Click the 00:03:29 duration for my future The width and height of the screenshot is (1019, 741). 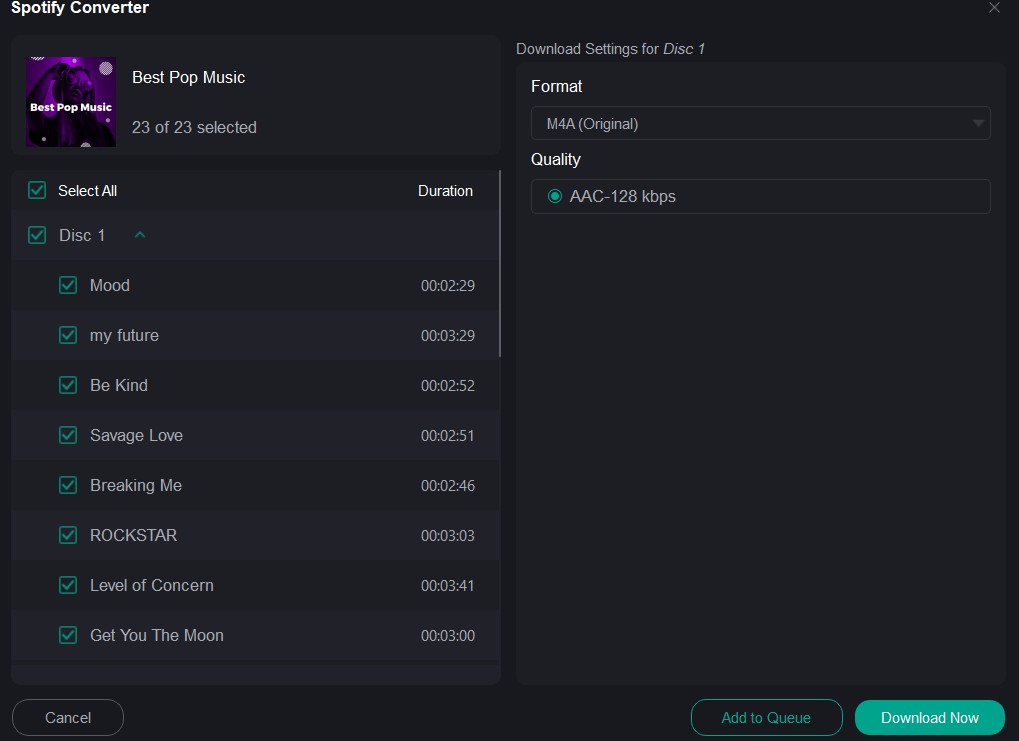click(448, 335)
